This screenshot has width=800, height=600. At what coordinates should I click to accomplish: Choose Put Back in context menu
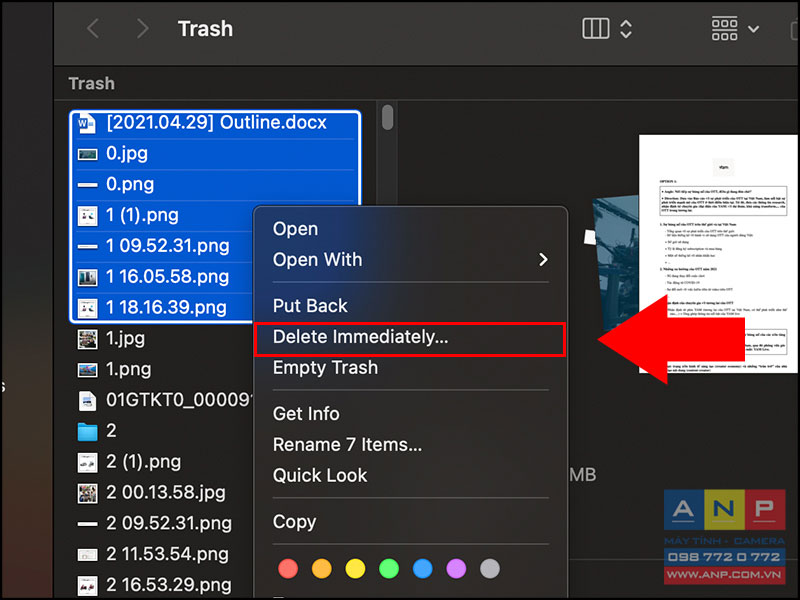[411, 306]
